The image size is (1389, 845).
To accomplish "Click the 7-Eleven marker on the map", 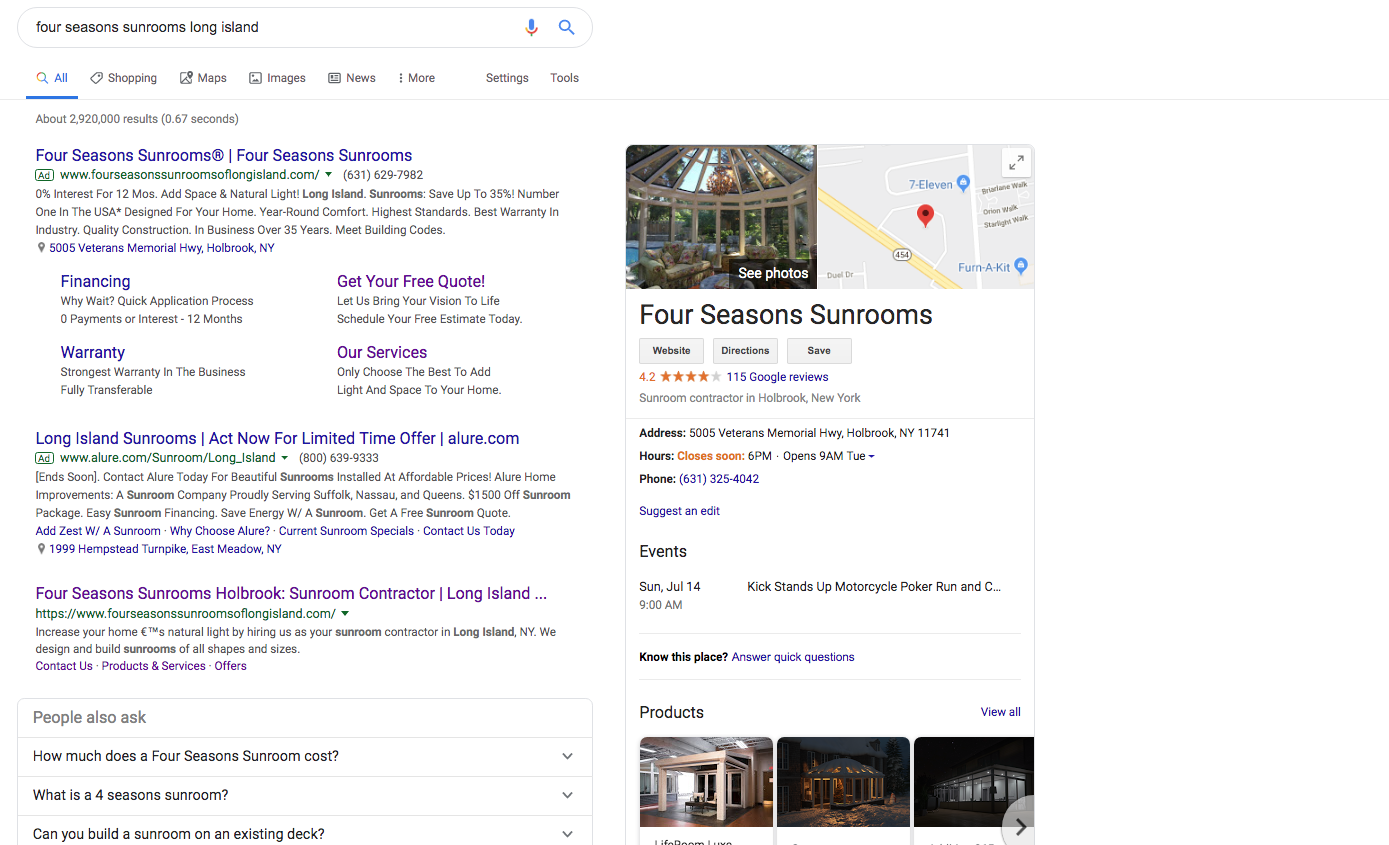I will pos(963,183).
